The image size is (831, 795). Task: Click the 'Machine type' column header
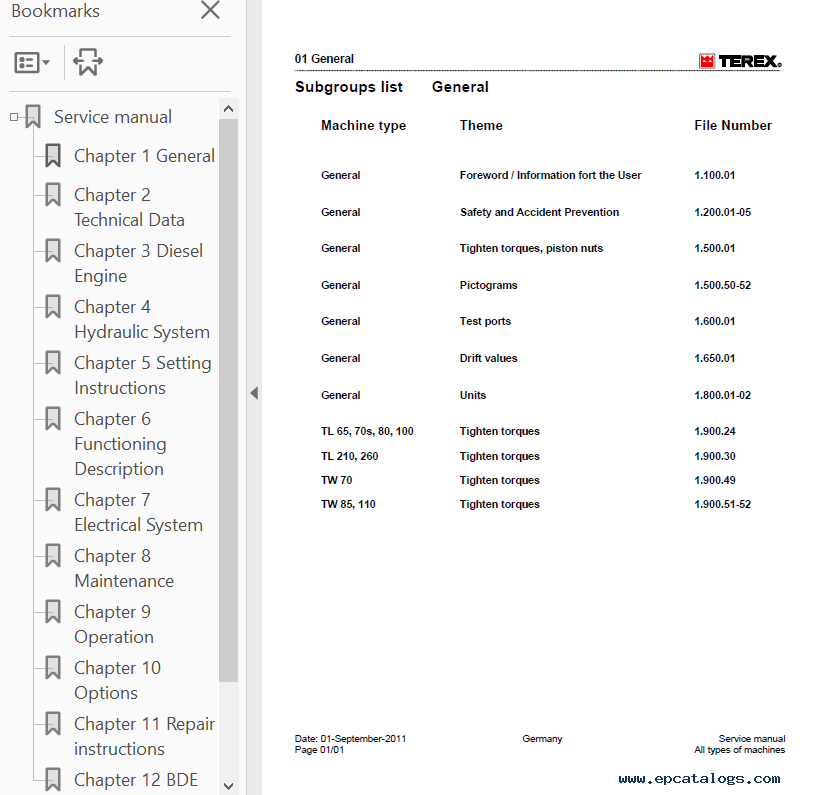(x=363, y=126)
